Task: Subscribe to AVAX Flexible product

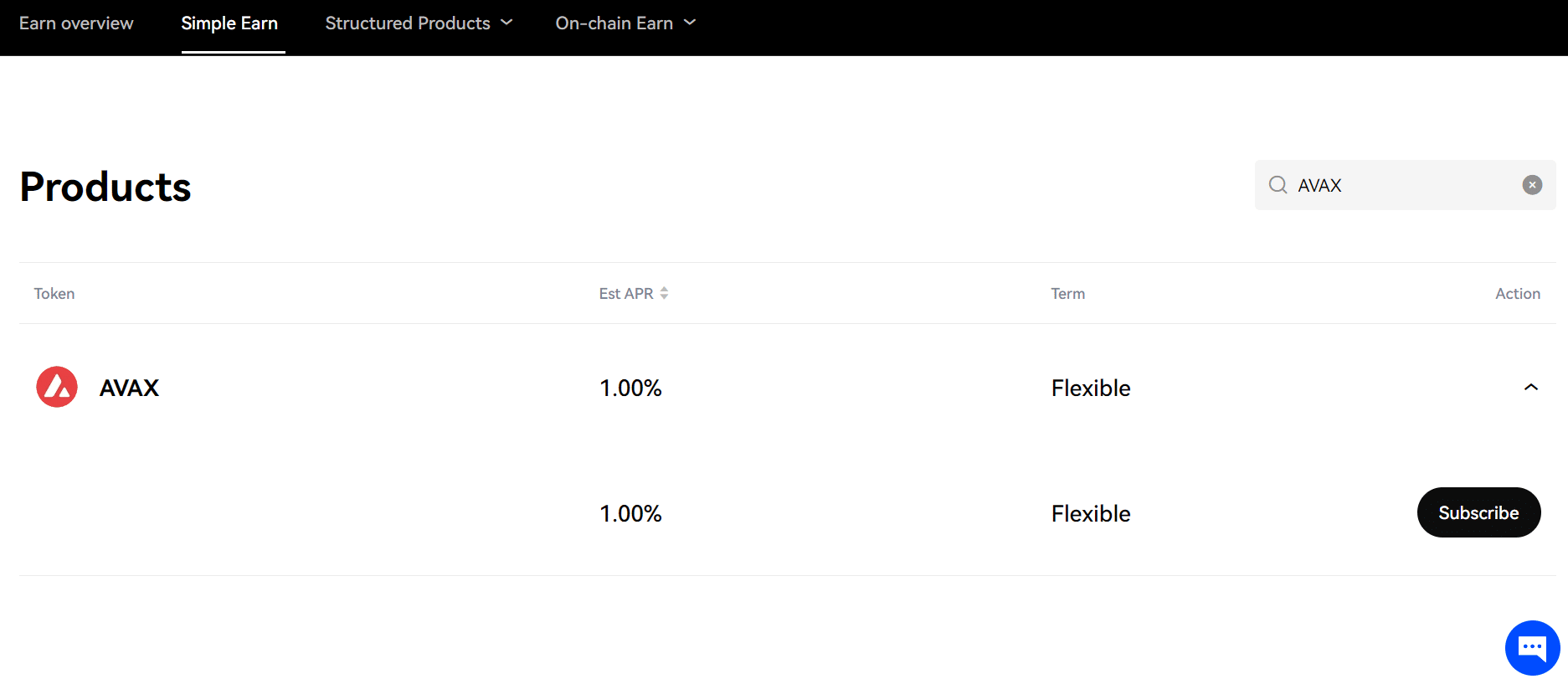Action: pos(1478,512)
